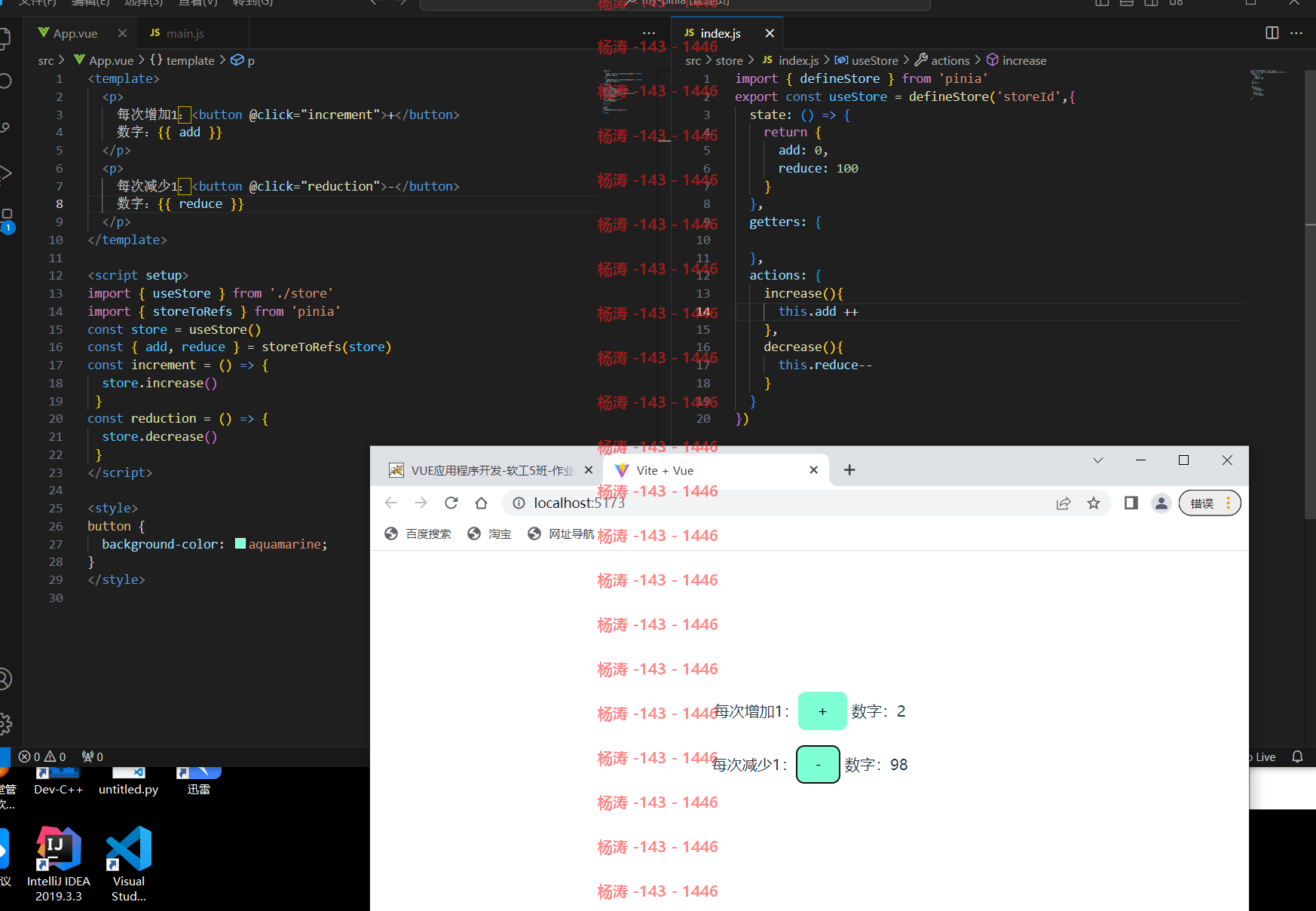The height and width of the screenshot is (911, 1316).
Task: Close the index.js editor tab
Action: tap(770, 33)
